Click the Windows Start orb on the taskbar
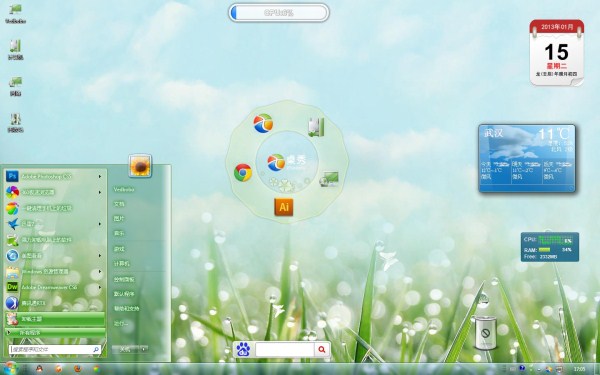600x375 pixels. tap(10, 368)
